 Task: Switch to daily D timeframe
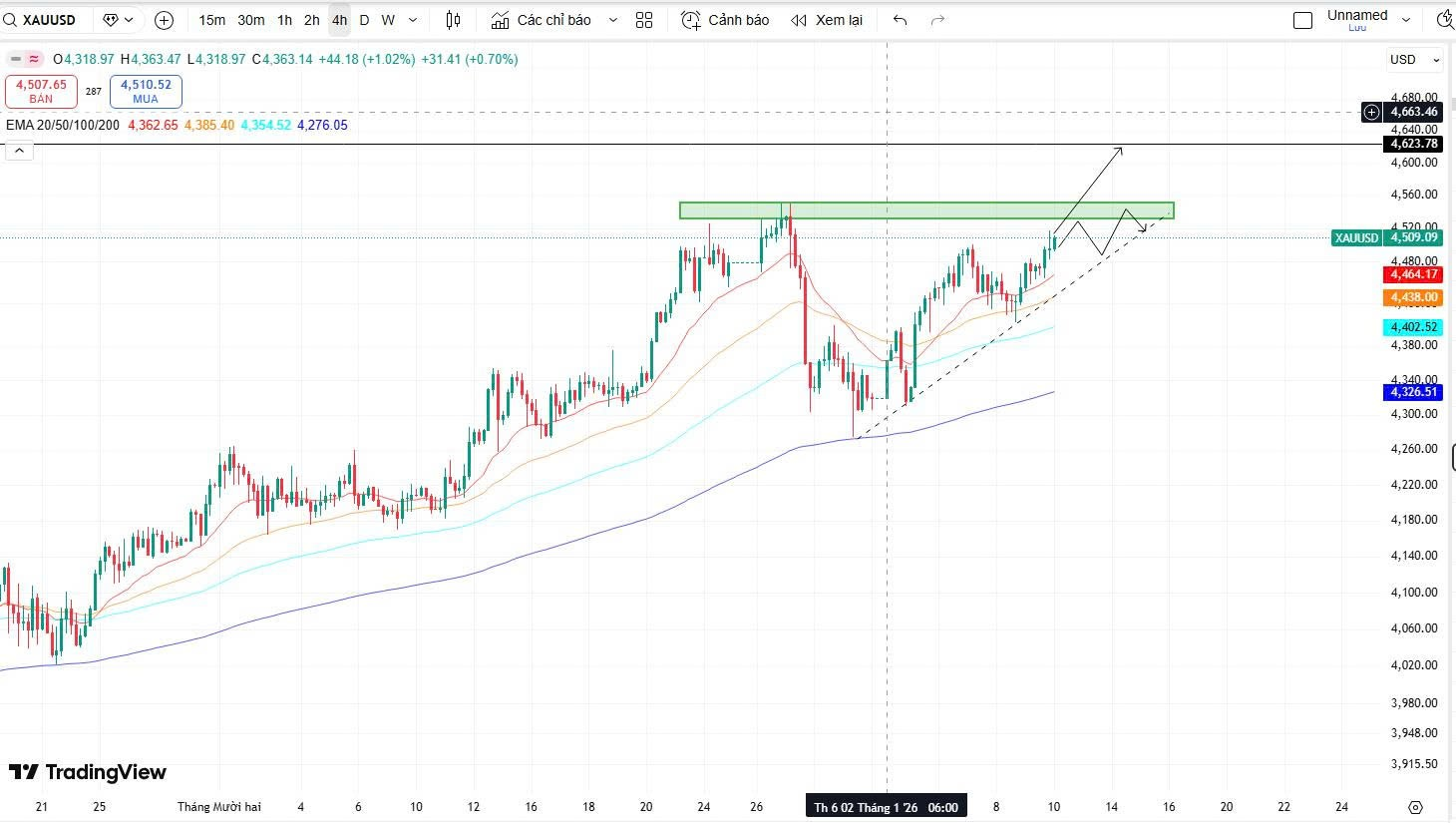pos(364,20)
